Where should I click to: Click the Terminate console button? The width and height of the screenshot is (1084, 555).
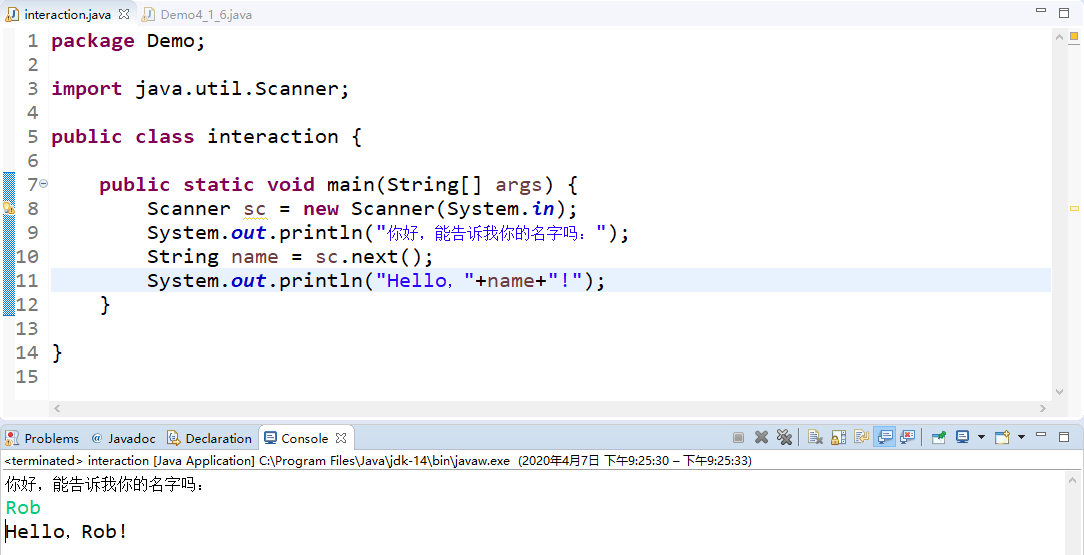coord(738,438)
